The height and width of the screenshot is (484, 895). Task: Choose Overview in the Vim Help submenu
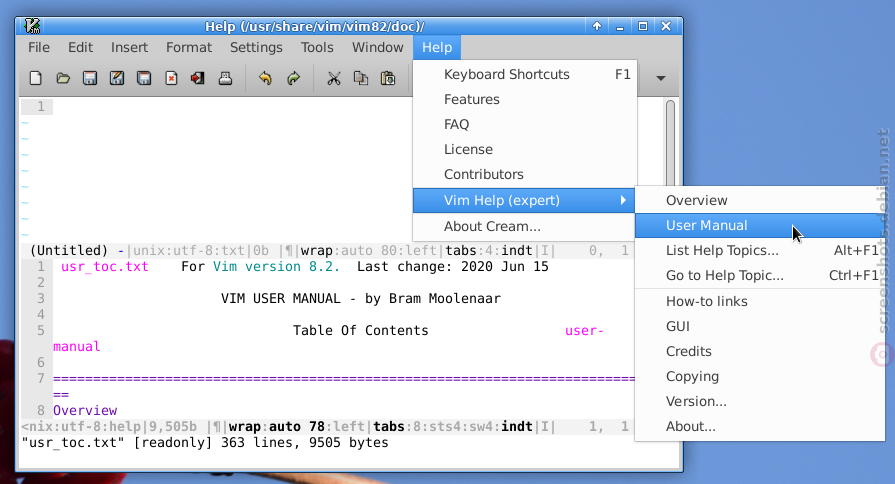760,200
